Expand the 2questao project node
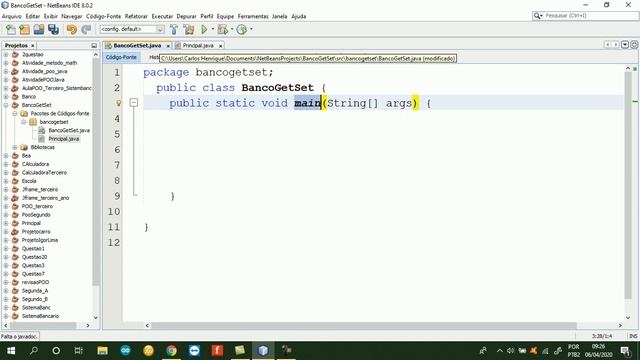The width and height of the screenshot is (640, 360). (6, 54)
